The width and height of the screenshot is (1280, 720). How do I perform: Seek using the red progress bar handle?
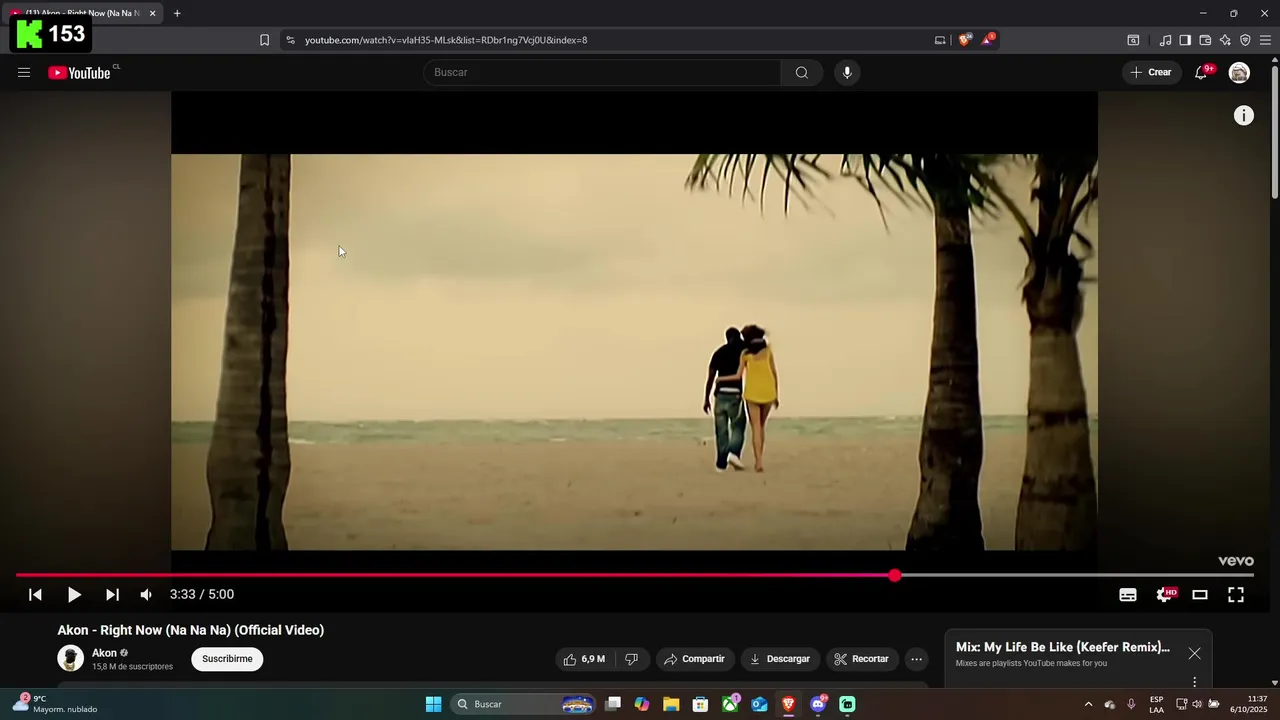(895, 575)
